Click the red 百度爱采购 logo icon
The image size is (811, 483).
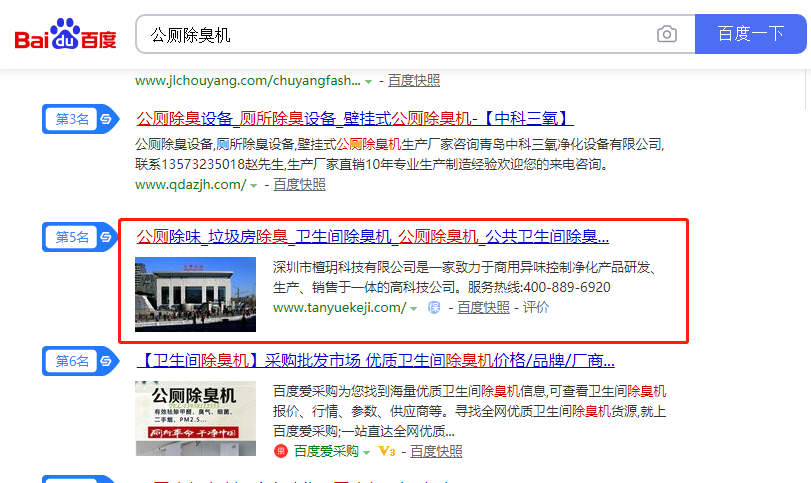[281, 451]
